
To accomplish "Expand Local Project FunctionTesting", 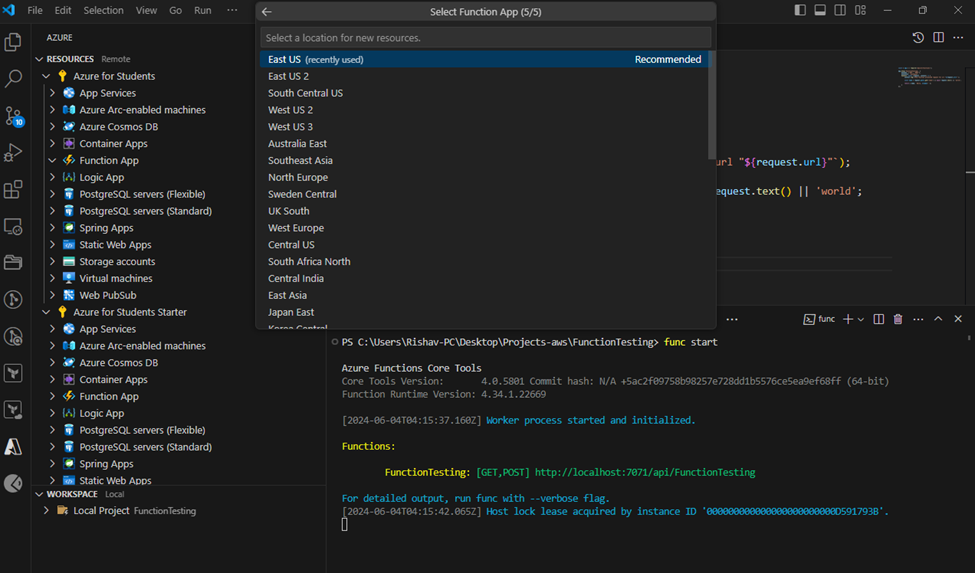I will point(47,511).
